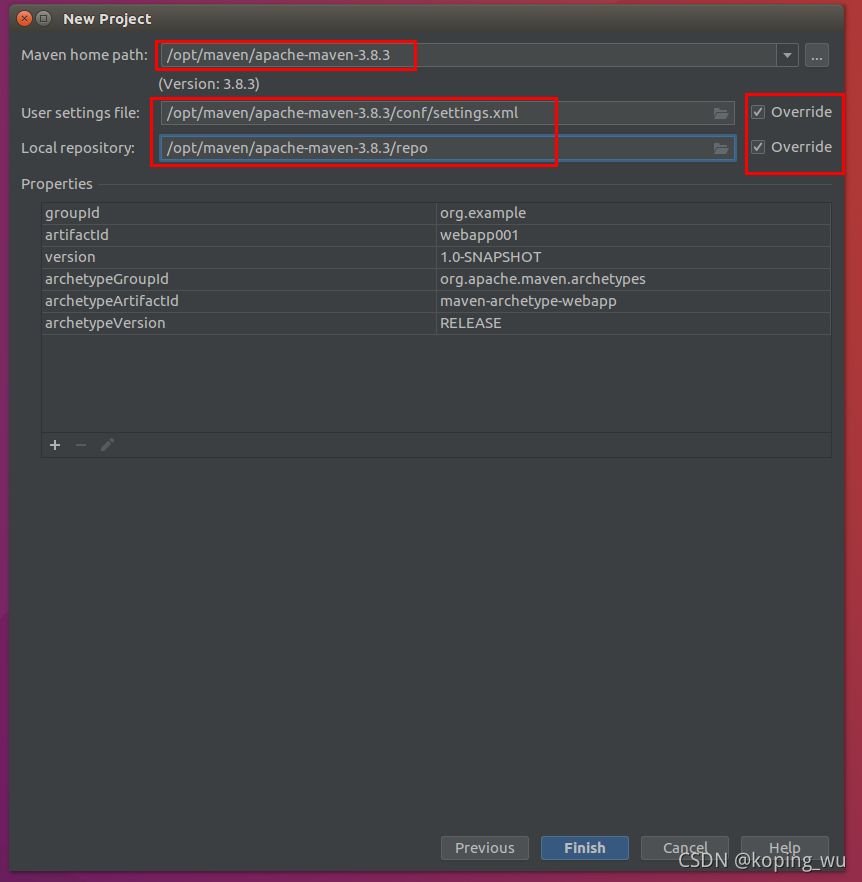Click the org.apache.maven.archetypes value

[542, 279]
